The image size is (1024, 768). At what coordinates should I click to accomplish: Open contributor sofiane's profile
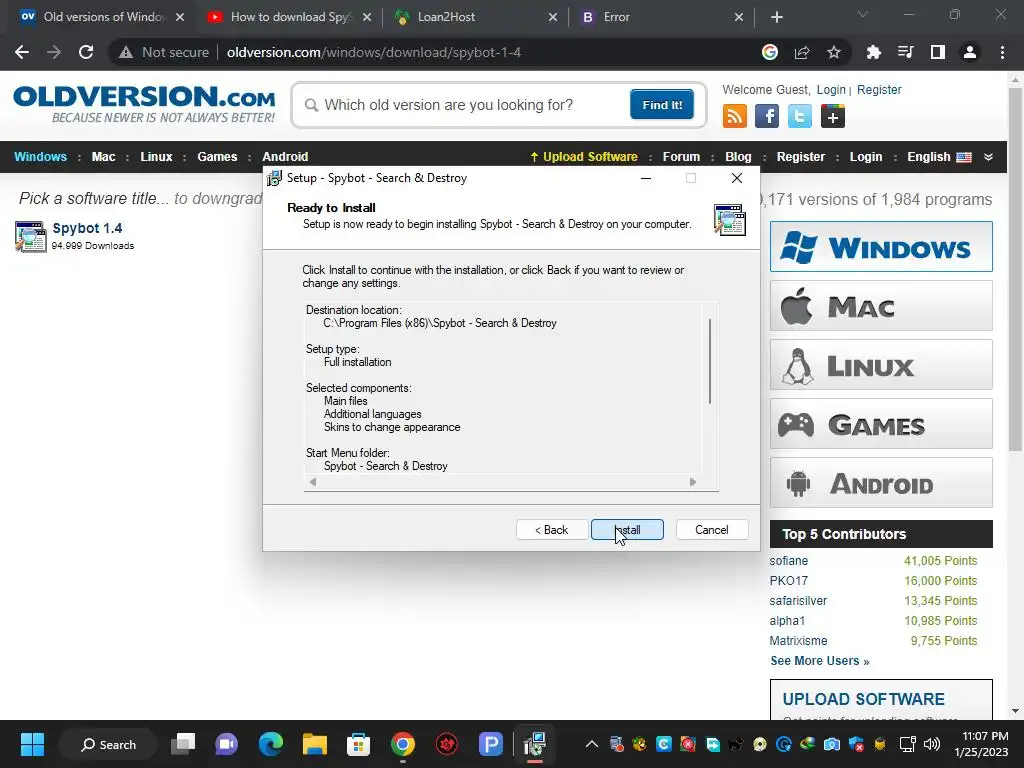click(x=788, y=560)
